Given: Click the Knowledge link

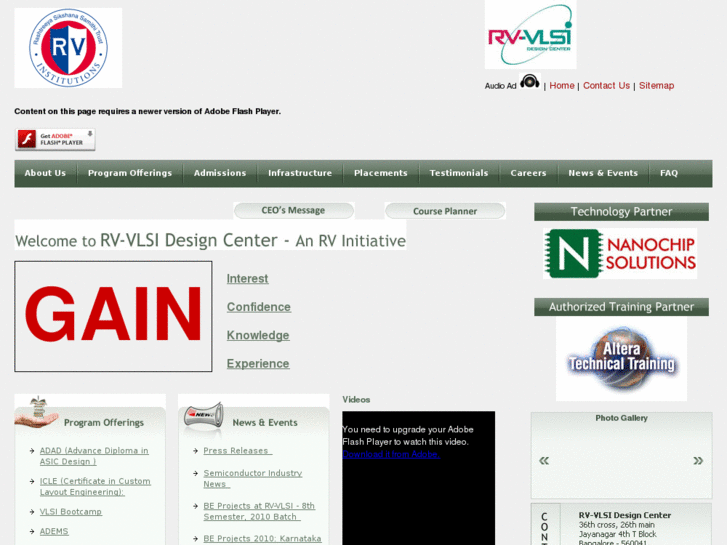Looking at the screenshot, I should [x=258, y=335].
